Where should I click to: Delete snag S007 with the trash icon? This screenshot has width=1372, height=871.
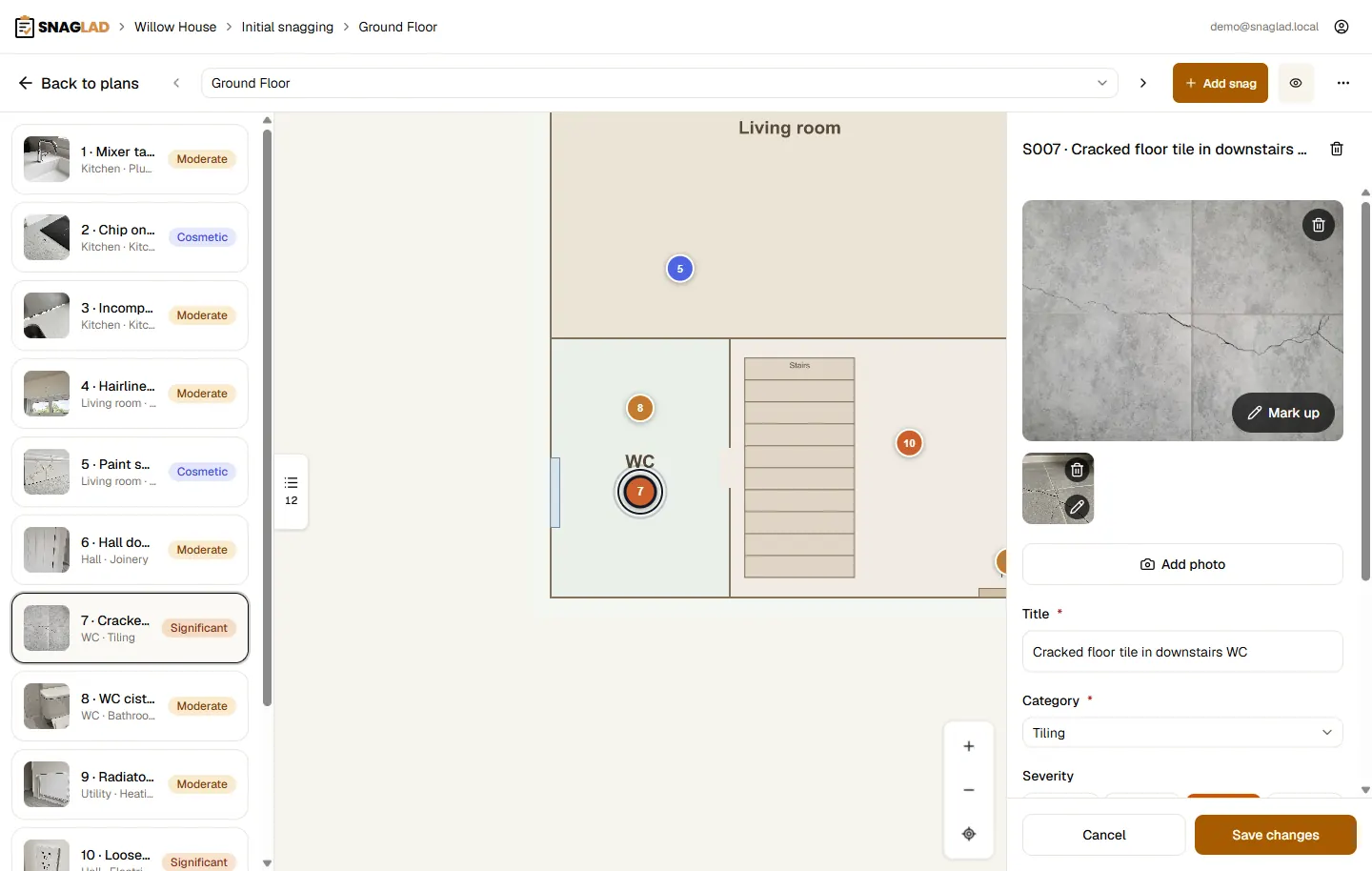(x=1337, y=149)
